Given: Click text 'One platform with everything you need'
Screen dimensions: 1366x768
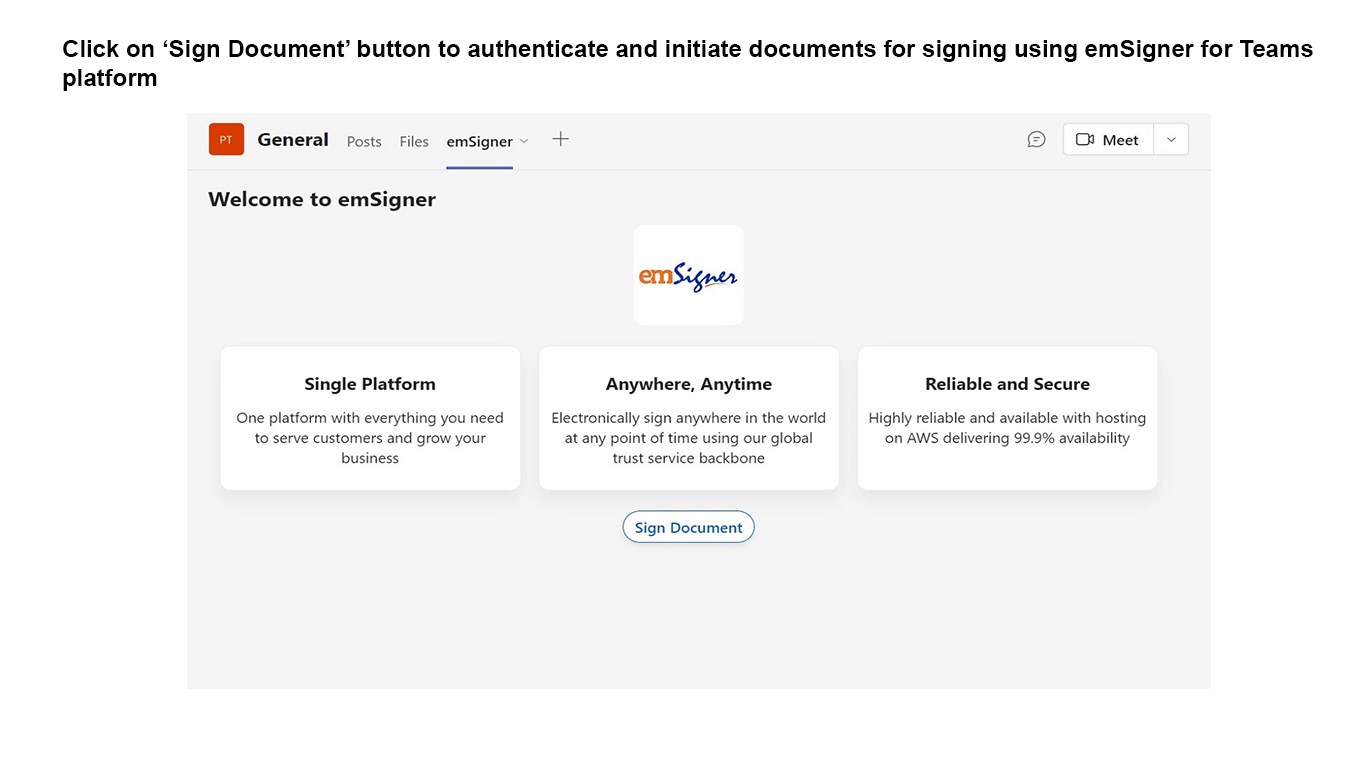Looking at the screenshot, I should pos(370,418).
